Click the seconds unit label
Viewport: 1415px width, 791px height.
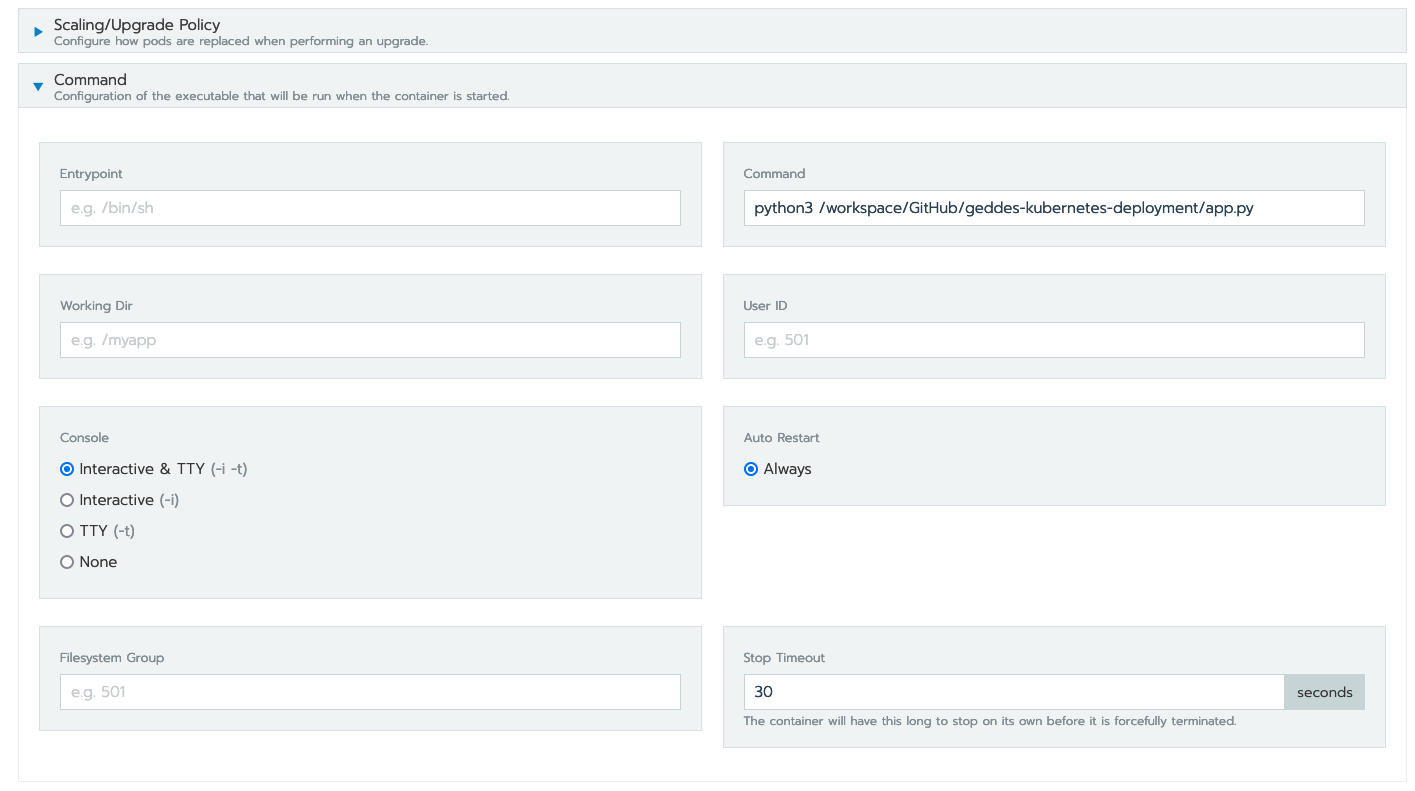click(1324, 692)
